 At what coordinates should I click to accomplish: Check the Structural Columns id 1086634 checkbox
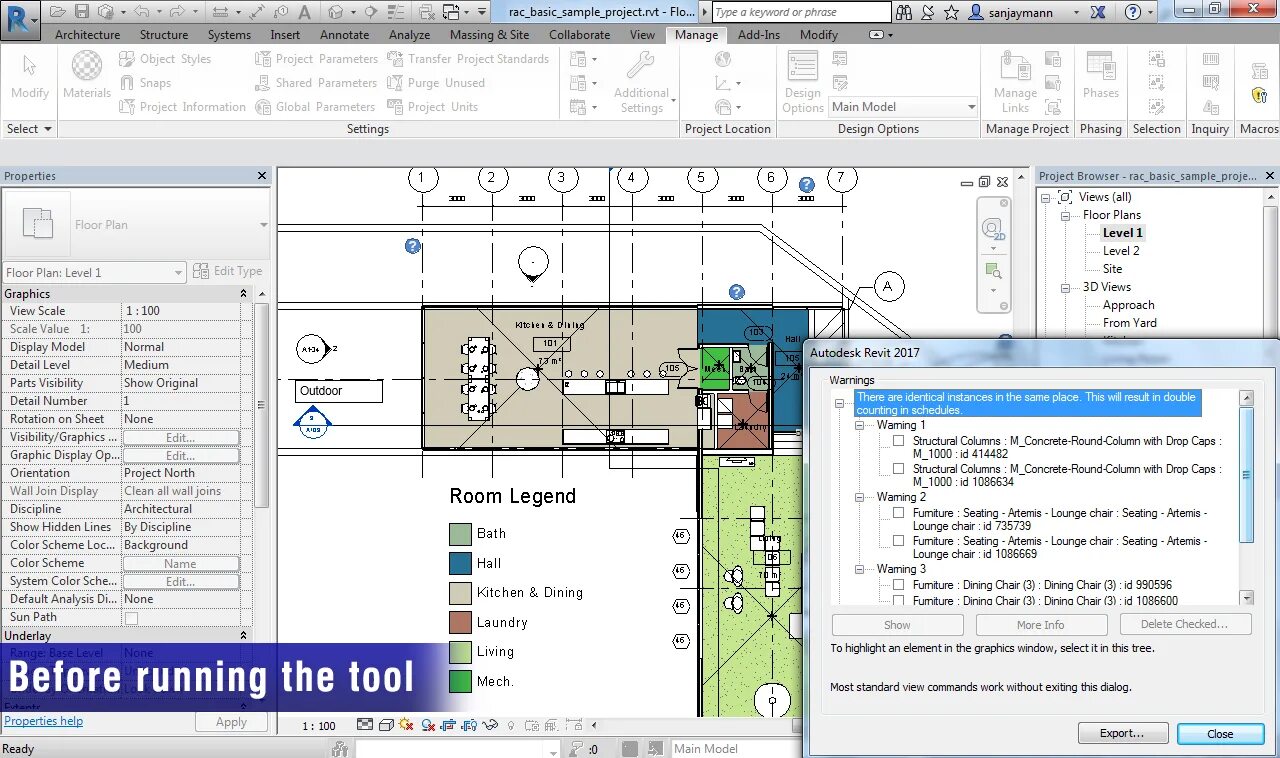[899, 469]
